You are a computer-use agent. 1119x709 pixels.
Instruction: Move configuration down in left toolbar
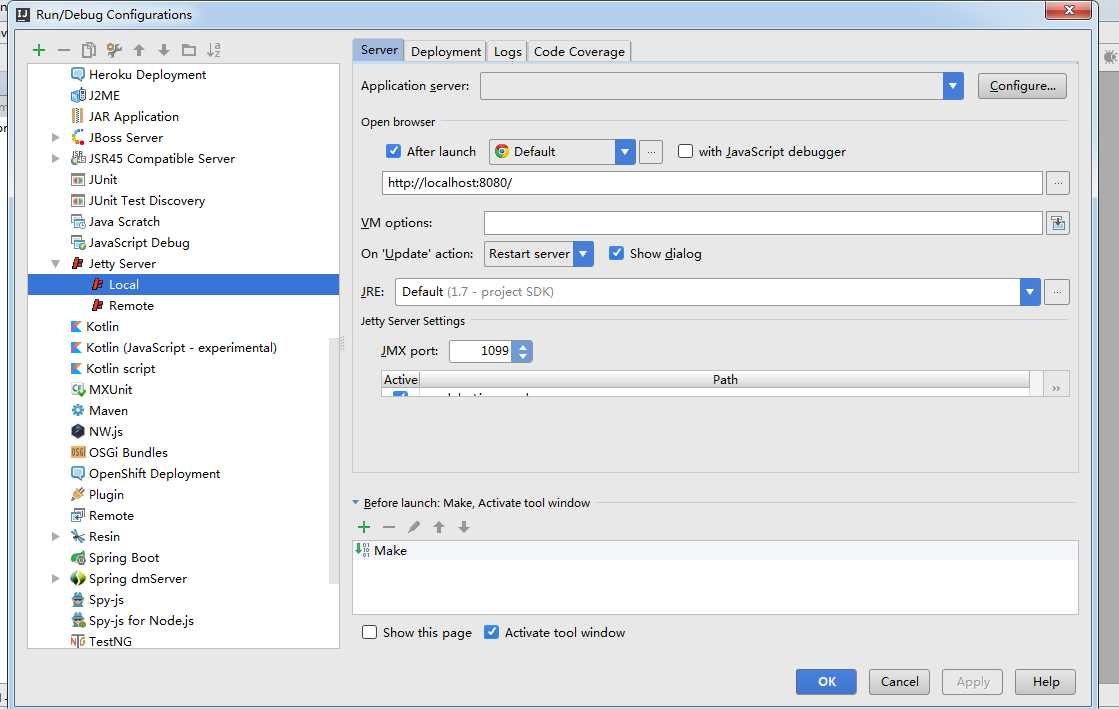(163, 50)
